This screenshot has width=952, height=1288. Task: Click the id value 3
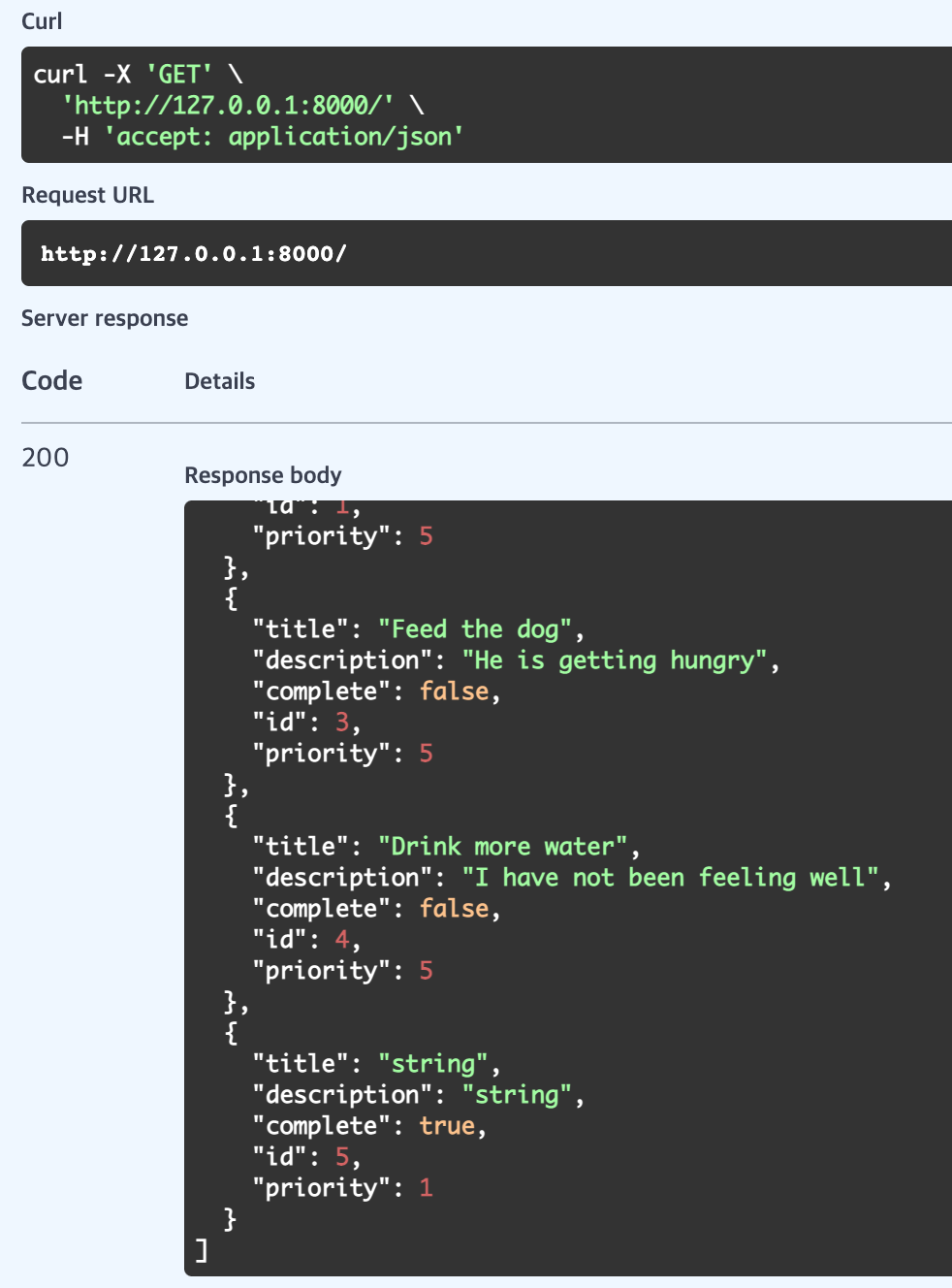pyautogui.click(x=342, y=723)
